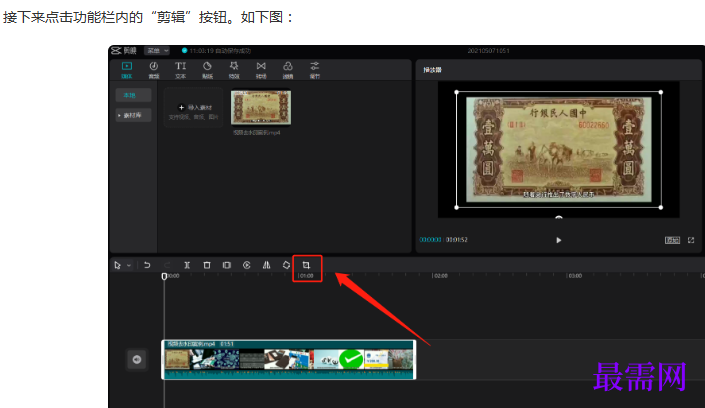Switch to the Audio tab
Screen dimensions: 705x408
point(154,70)
